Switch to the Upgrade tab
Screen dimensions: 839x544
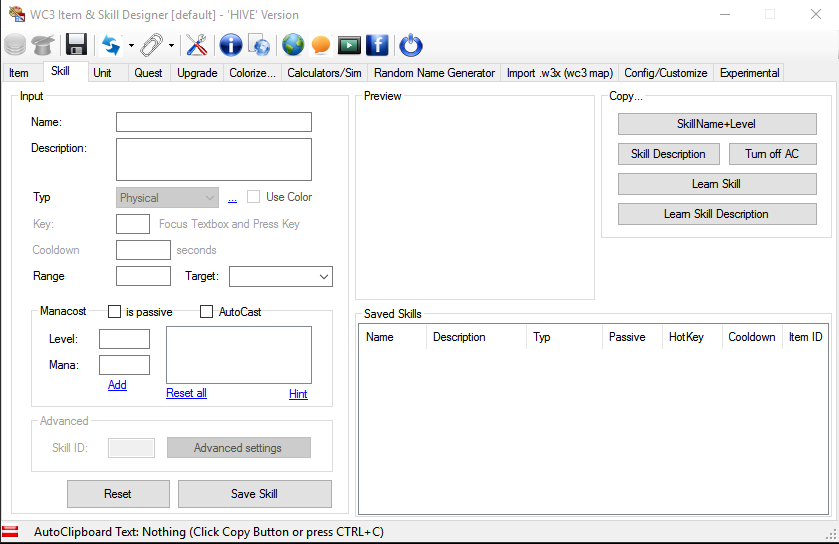[197, 73]
